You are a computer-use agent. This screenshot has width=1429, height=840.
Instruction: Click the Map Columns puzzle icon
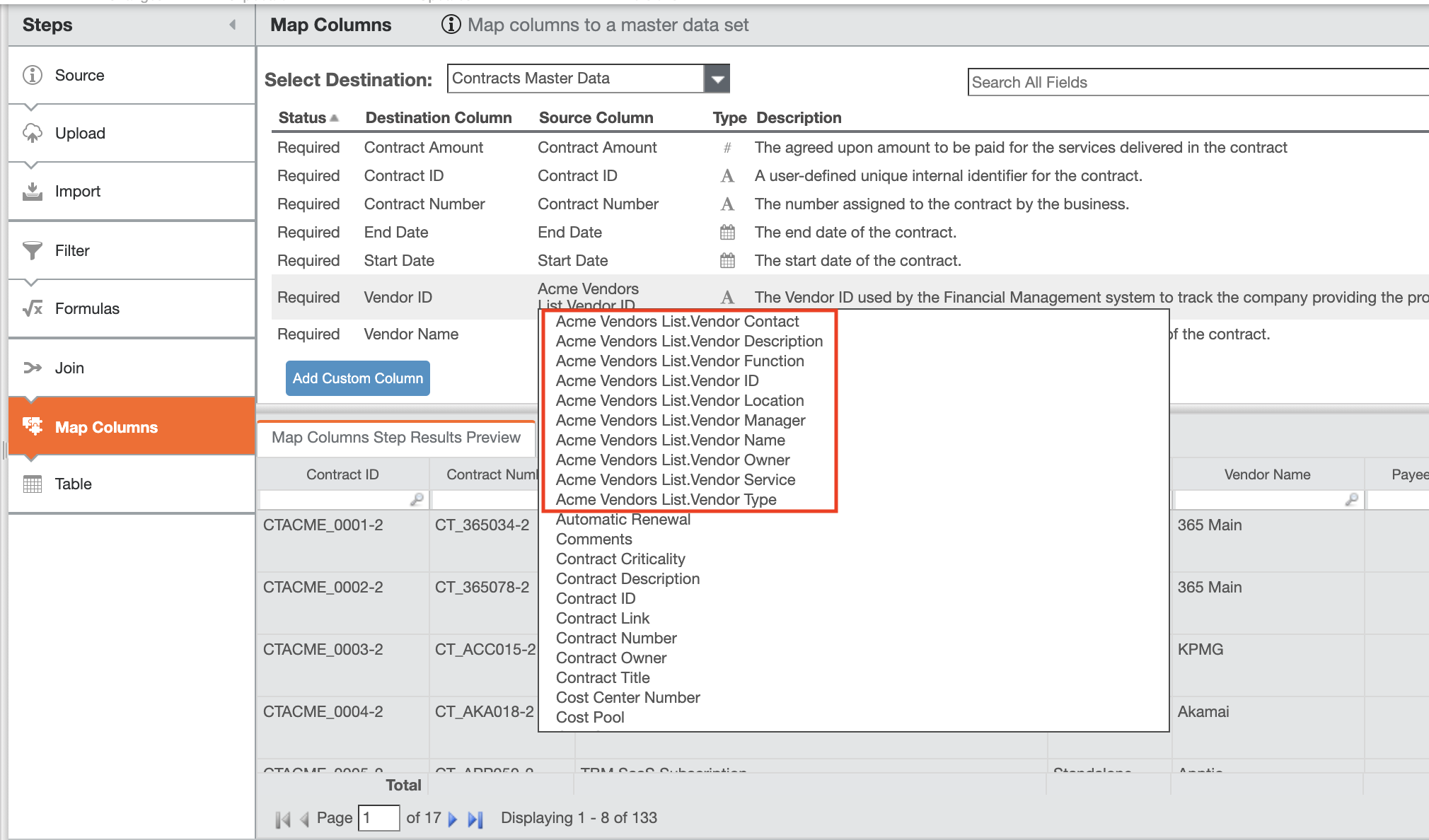[x=33, y=426]
